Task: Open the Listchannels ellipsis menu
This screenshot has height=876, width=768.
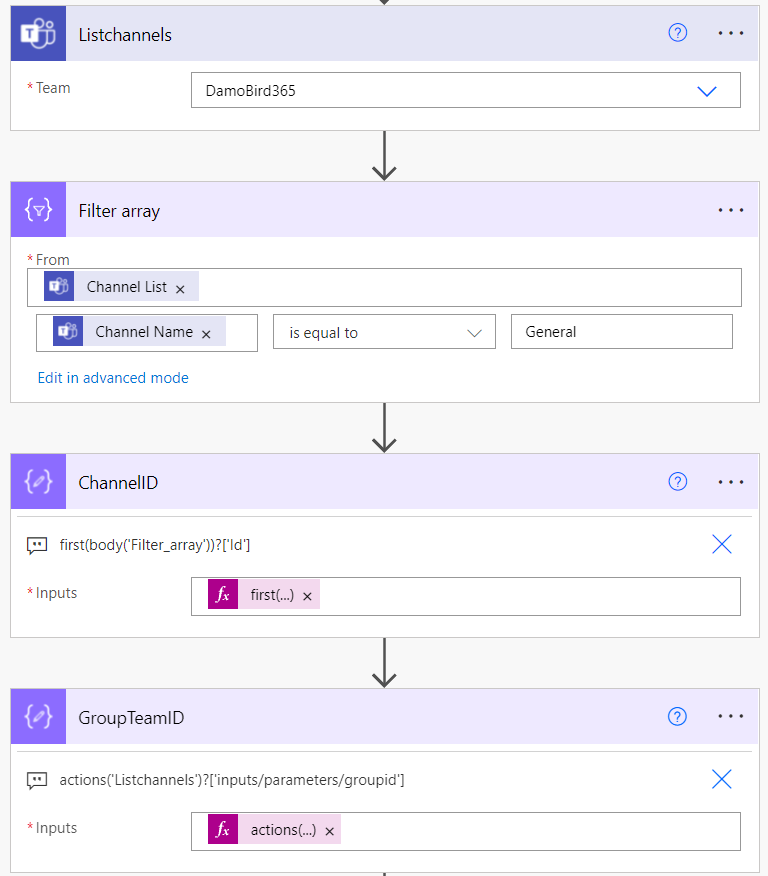Action: pyautogui.click(x=731, y=33)
